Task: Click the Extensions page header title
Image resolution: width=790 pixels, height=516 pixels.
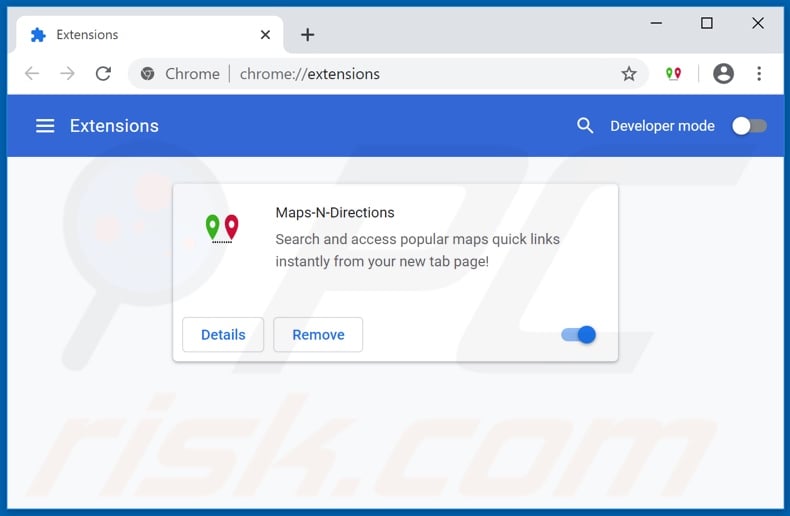Action: click(114, 126)
